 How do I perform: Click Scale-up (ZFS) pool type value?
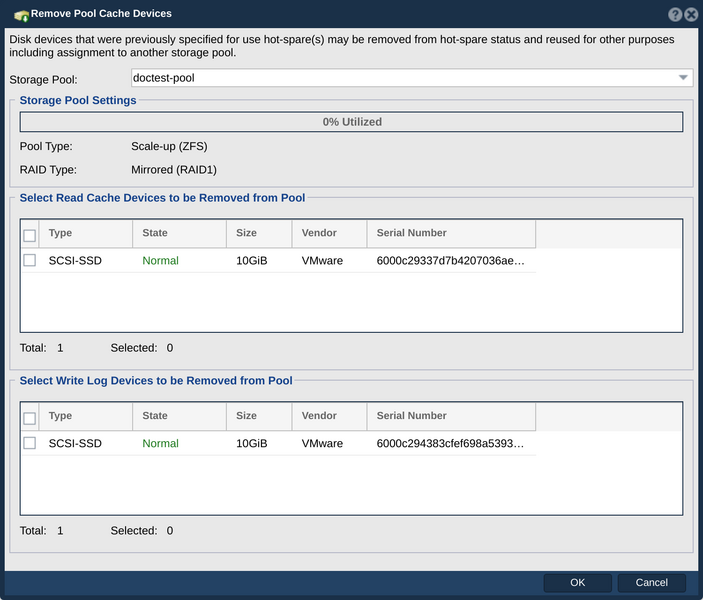point(169,147)
